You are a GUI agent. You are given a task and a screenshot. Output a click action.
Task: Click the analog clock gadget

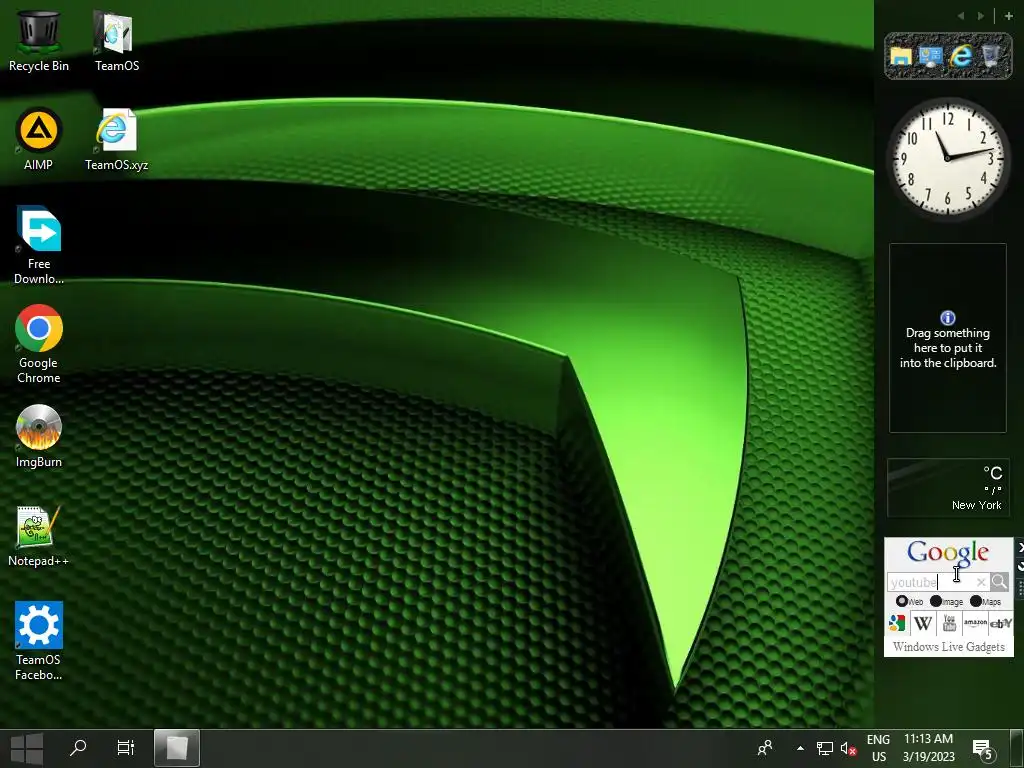coord(948,158)
